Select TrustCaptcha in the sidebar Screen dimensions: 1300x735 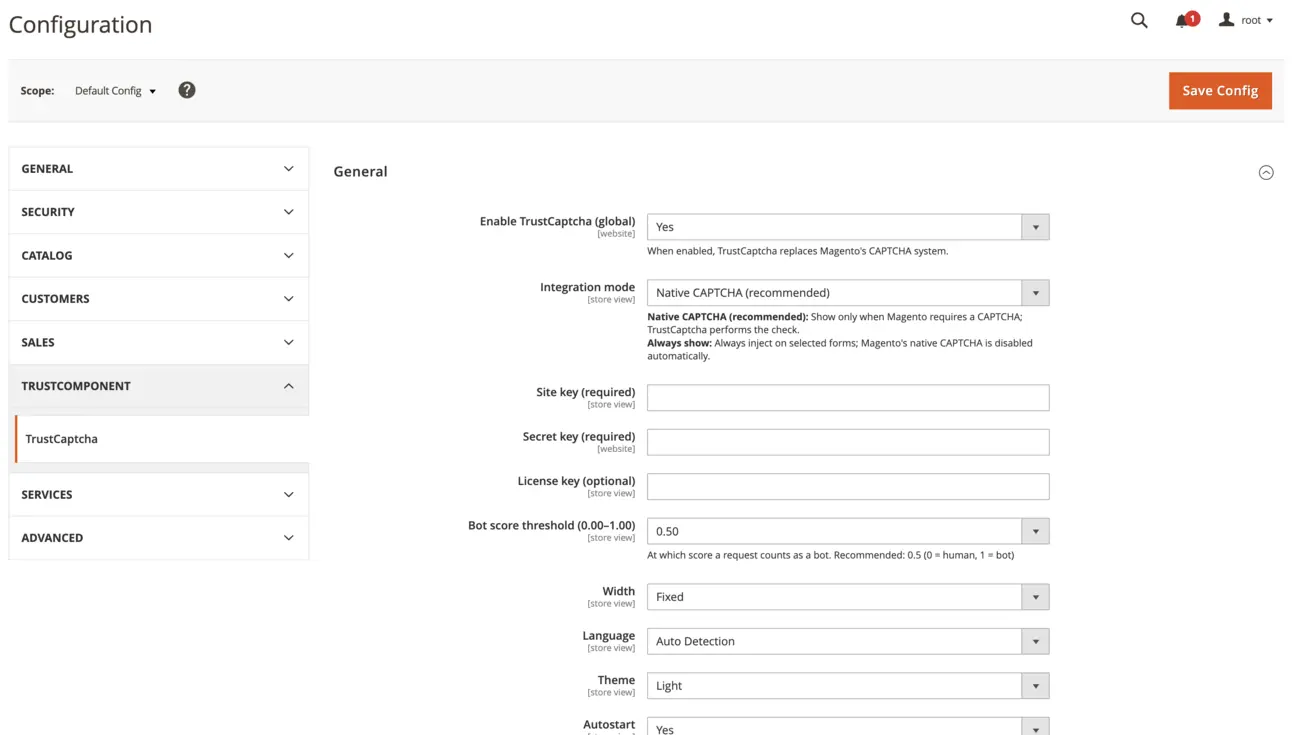pos(64,438)
